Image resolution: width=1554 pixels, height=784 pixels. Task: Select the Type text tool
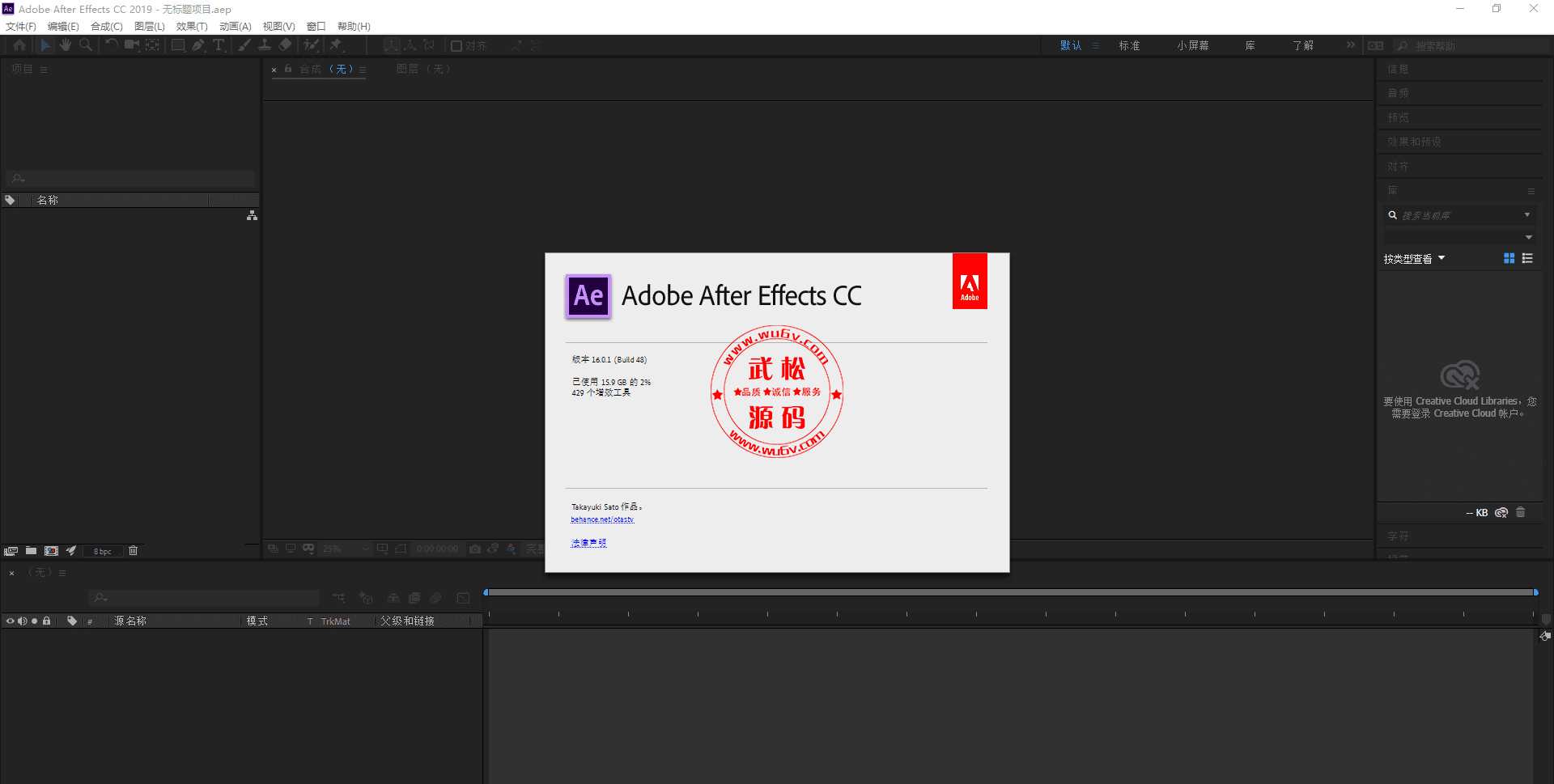pyautogui.click(x=219, y=45)
